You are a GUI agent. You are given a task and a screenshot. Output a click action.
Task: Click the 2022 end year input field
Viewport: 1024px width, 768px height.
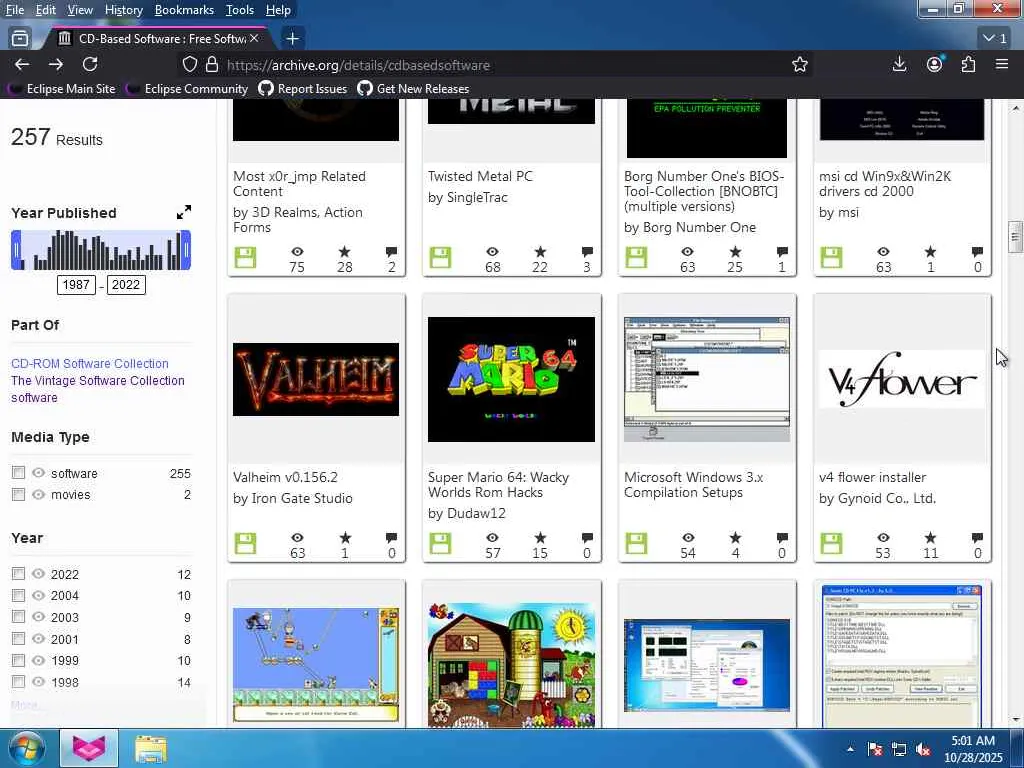125,285
